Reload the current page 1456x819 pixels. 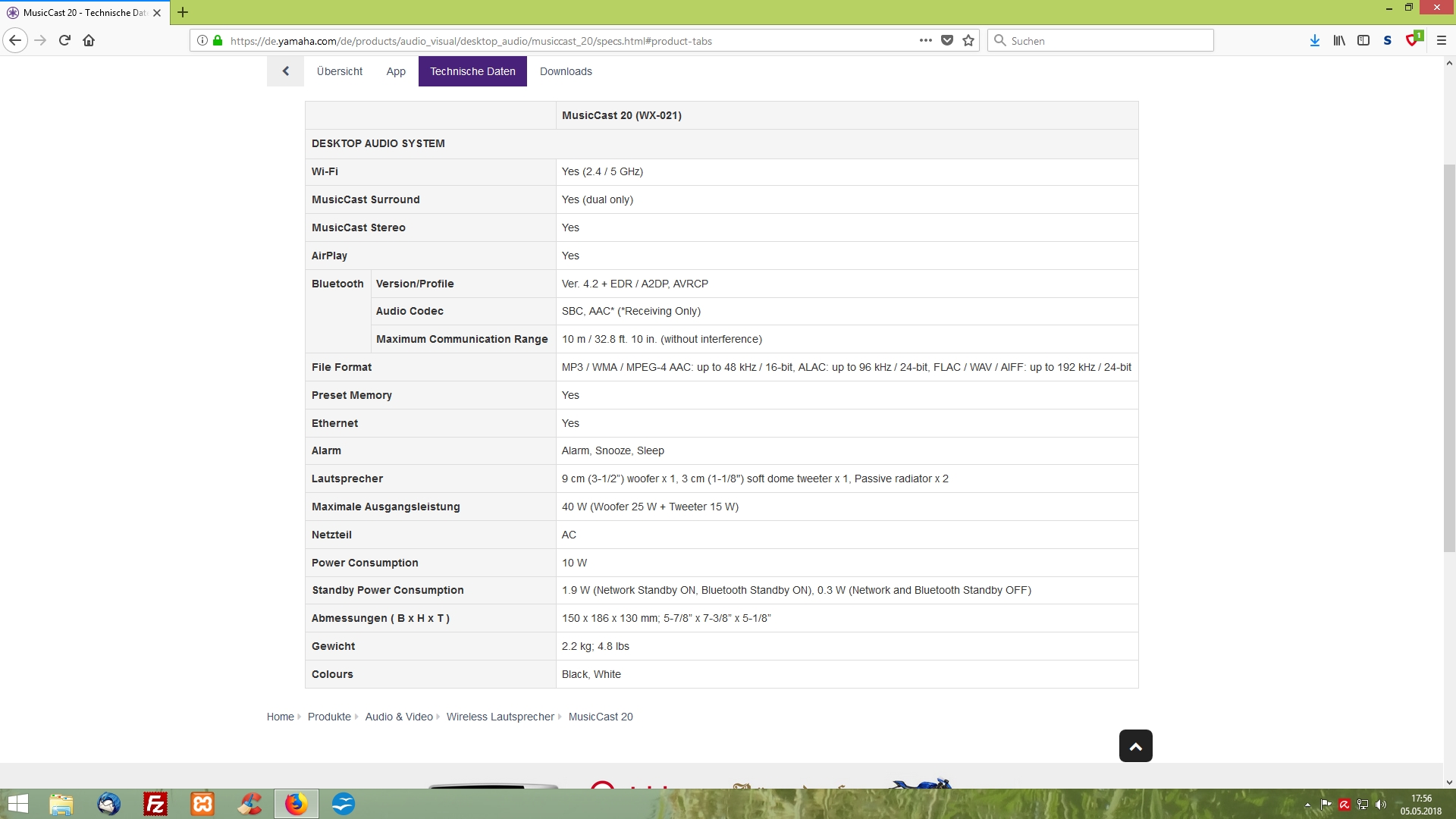(x=64, y=40)
